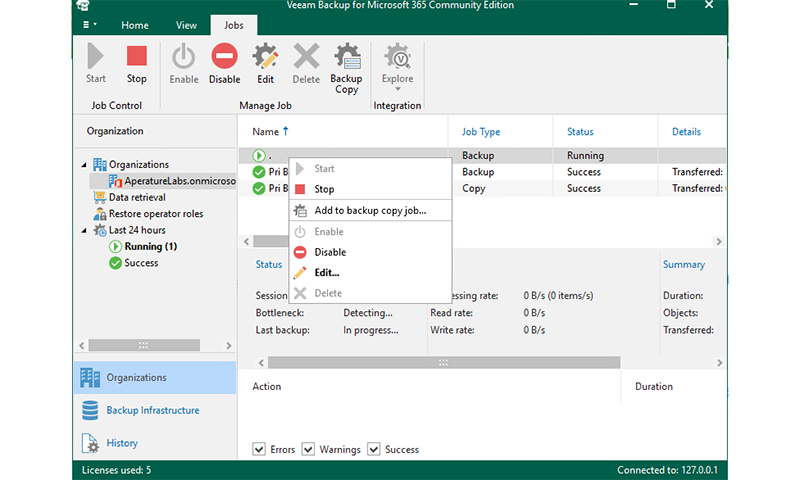Click the Action column header
Viewport: 800px width, 480px height.
coord(266,386)
